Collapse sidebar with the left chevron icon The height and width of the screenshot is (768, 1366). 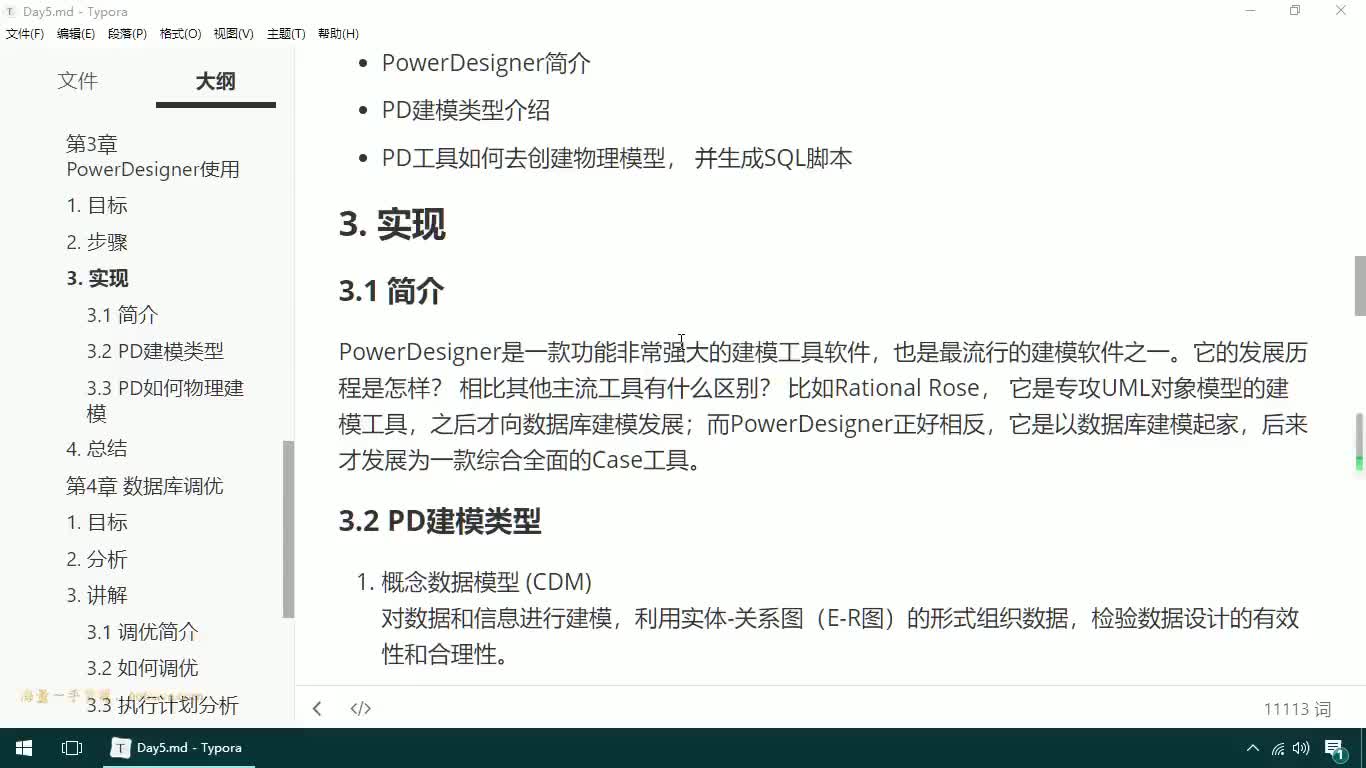(x=317, y=709)
